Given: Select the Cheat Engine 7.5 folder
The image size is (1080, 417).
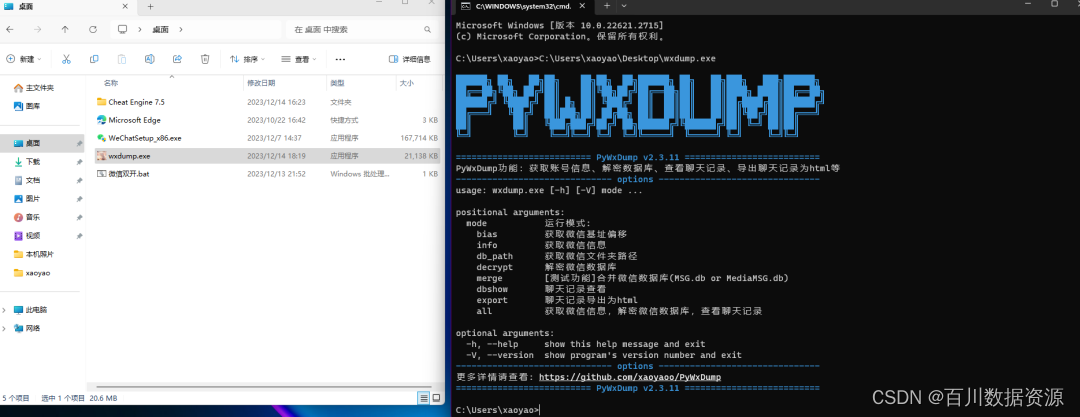Looking at the screenshot, I should coord(267,102).
